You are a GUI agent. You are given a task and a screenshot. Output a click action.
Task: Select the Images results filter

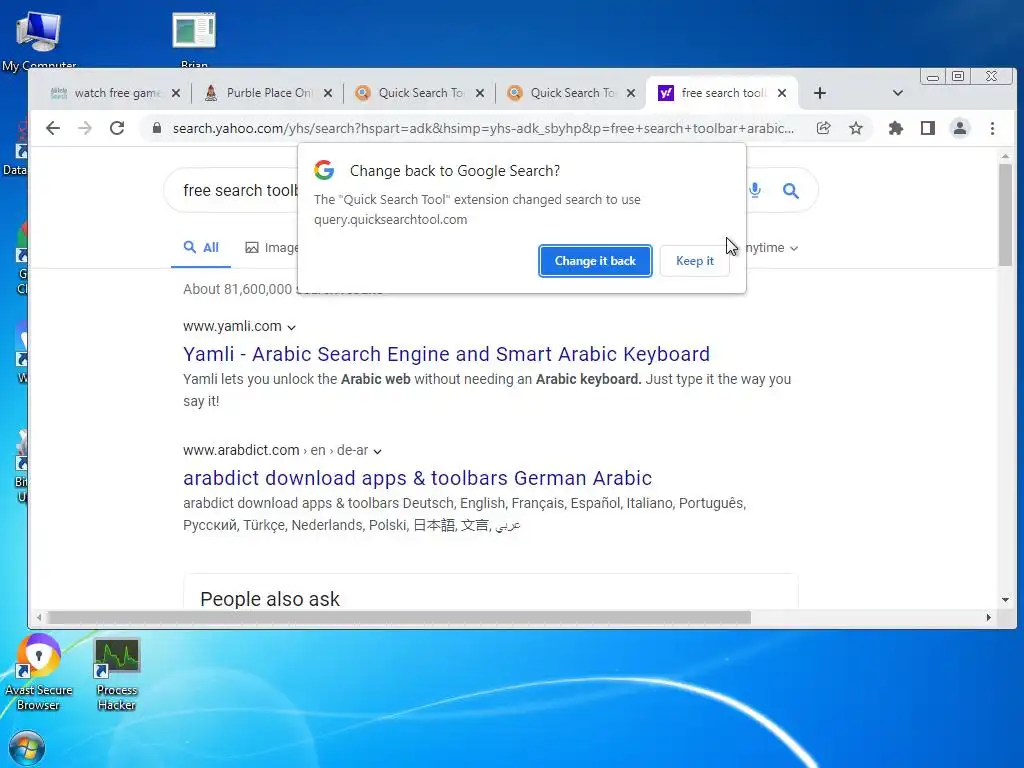click(x=271, y=248)
